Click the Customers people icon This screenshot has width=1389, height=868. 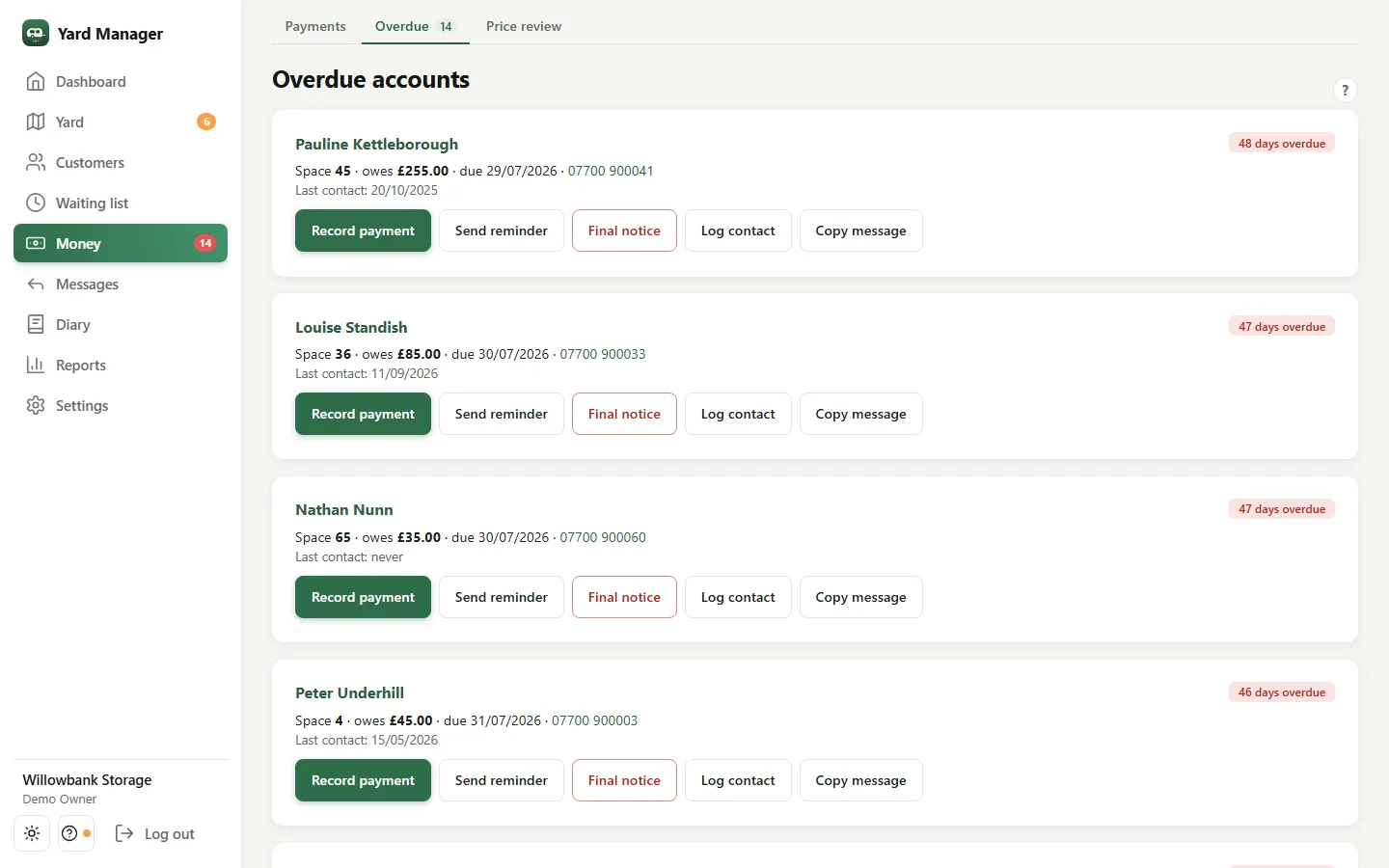point(36,163)
